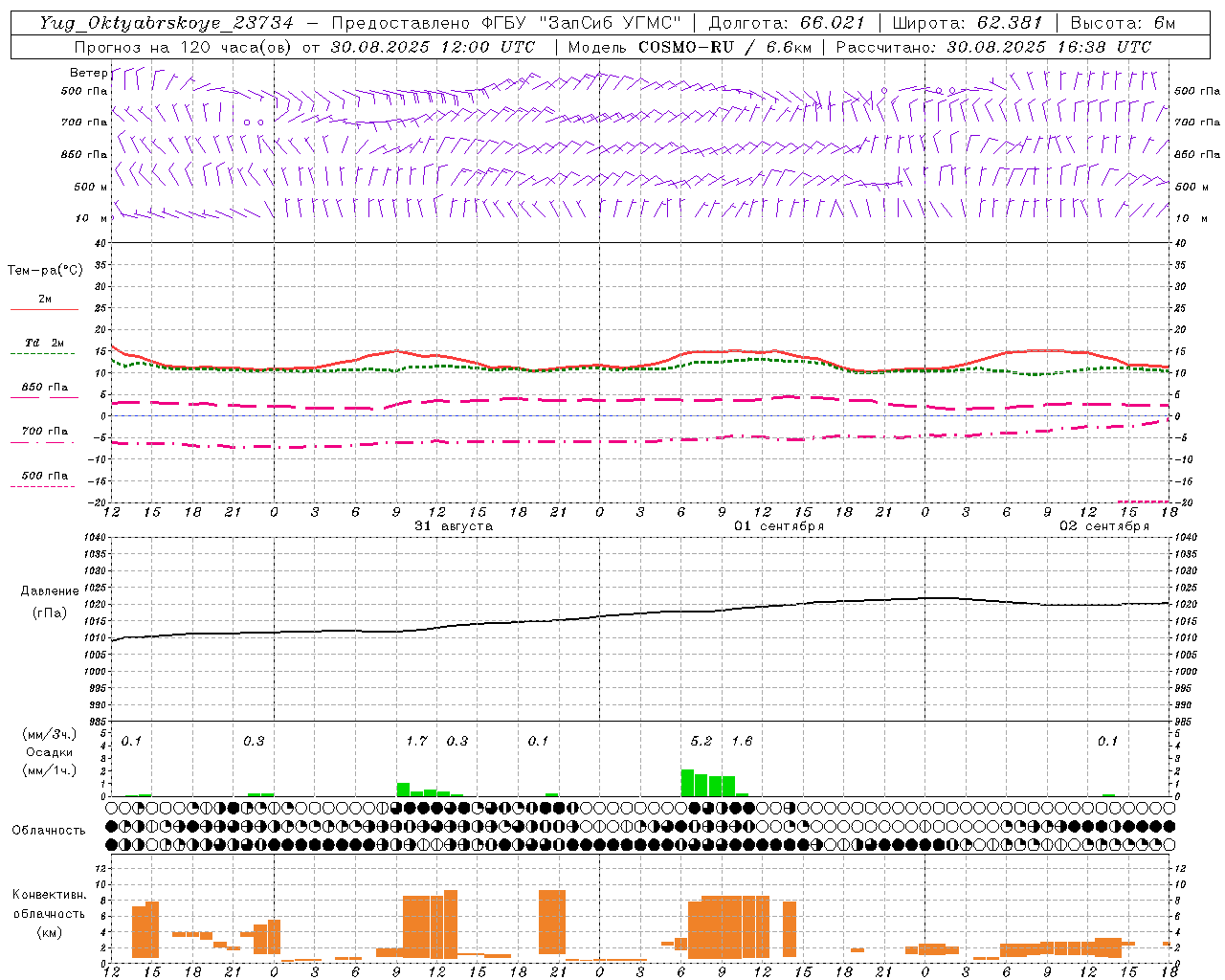This screenshot has width=1225, height=980.
Task: Click the (мм/1ч.) unit label
Action: tap(50, 770)
